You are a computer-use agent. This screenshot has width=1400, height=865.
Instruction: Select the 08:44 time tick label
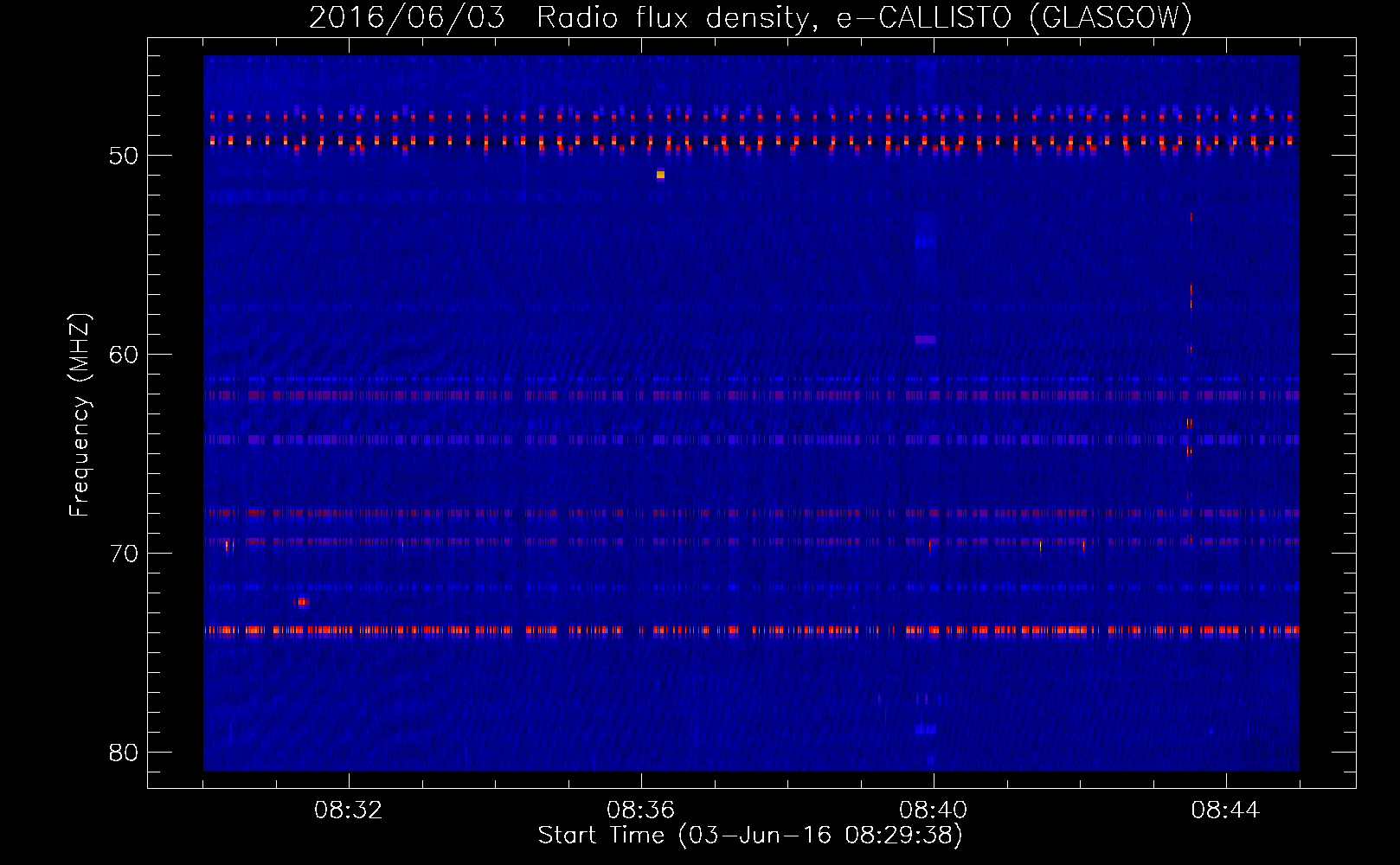(1226, 811)
